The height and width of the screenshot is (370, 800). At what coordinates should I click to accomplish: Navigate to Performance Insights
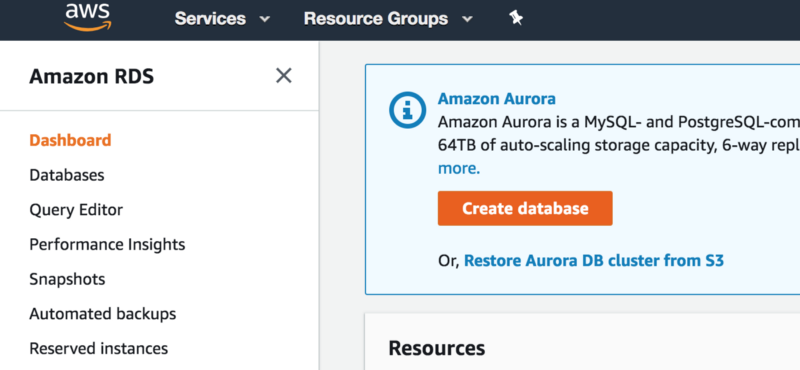pos(107,244)
